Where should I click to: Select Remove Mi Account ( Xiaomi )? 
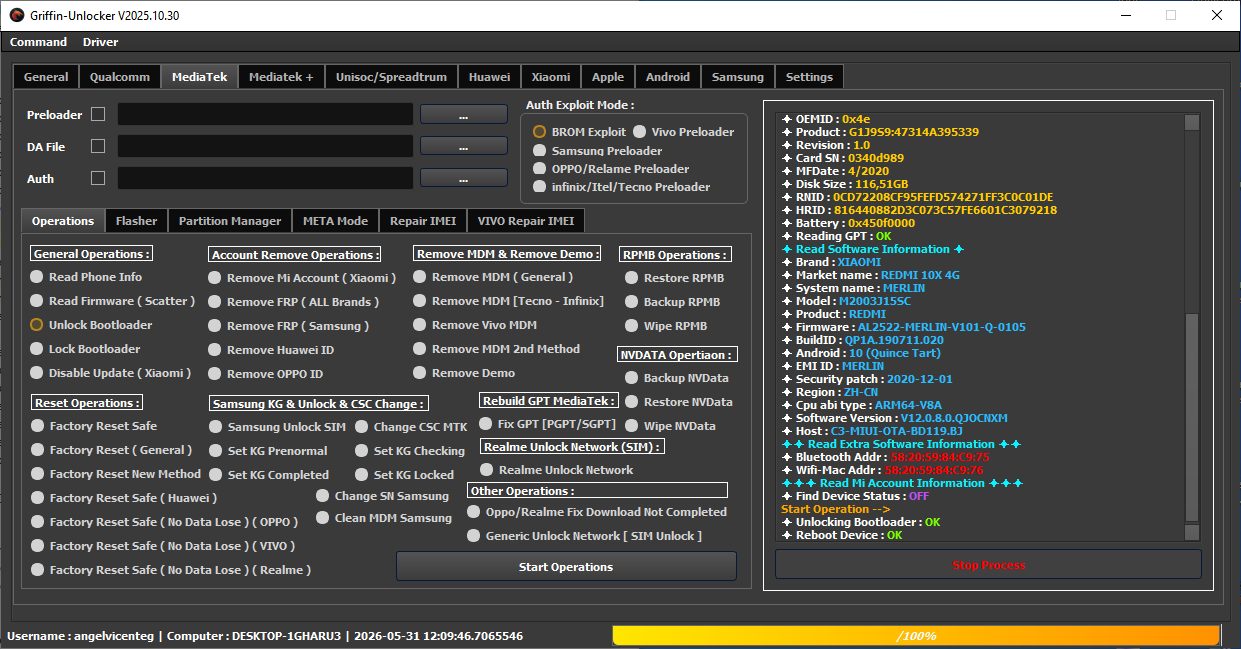[302, 278]
